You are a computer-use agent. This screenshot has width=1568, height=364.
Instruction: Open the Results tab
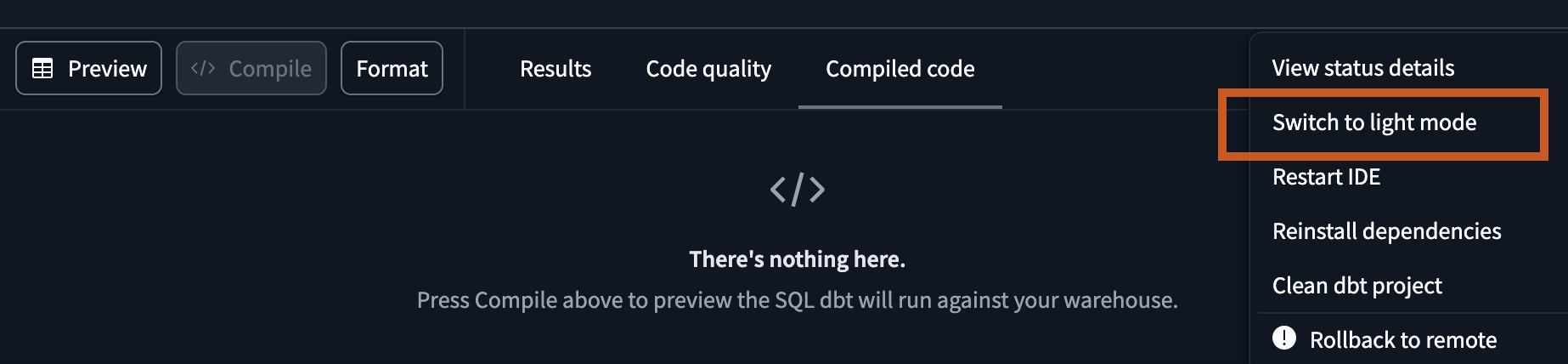coord(556,69)
